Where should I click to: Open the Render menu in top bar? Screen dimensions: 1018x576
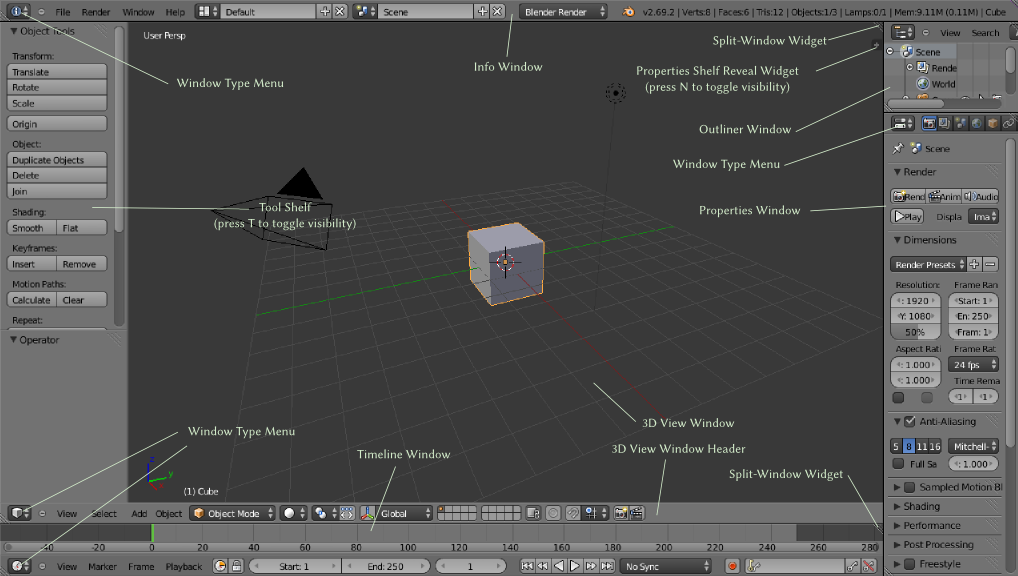pyautogui.click(x=96, y=12)
